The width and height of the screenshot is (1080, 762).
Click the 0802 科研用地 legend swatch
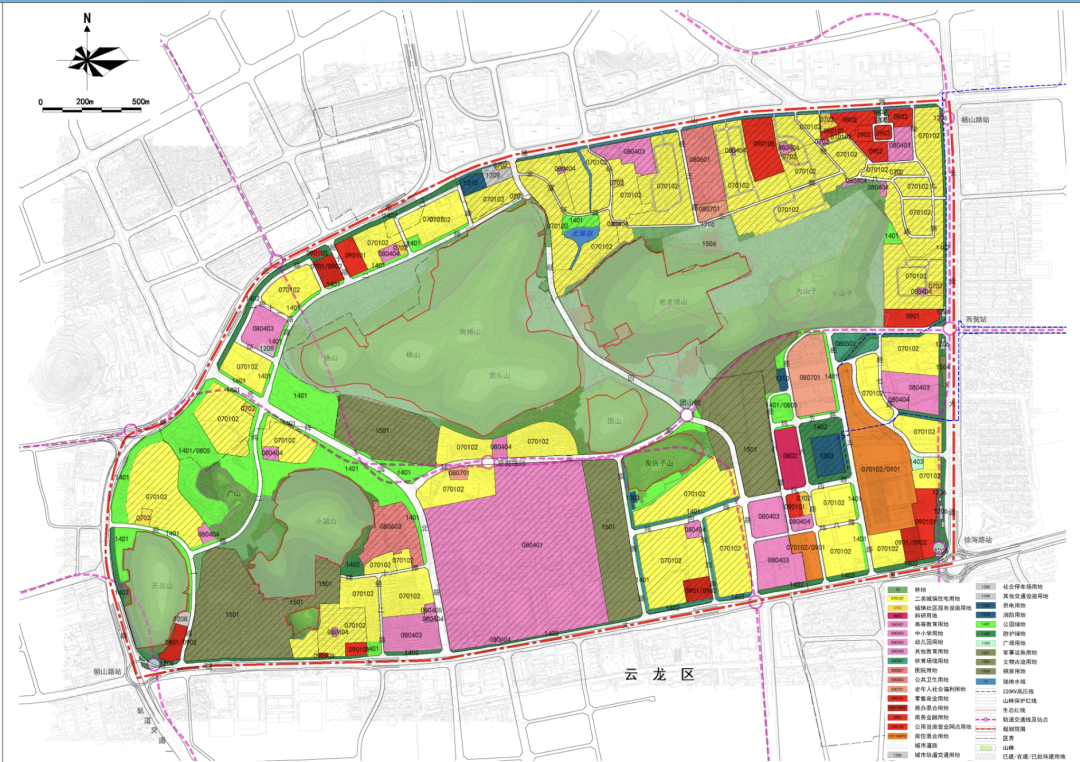[897, 615]
